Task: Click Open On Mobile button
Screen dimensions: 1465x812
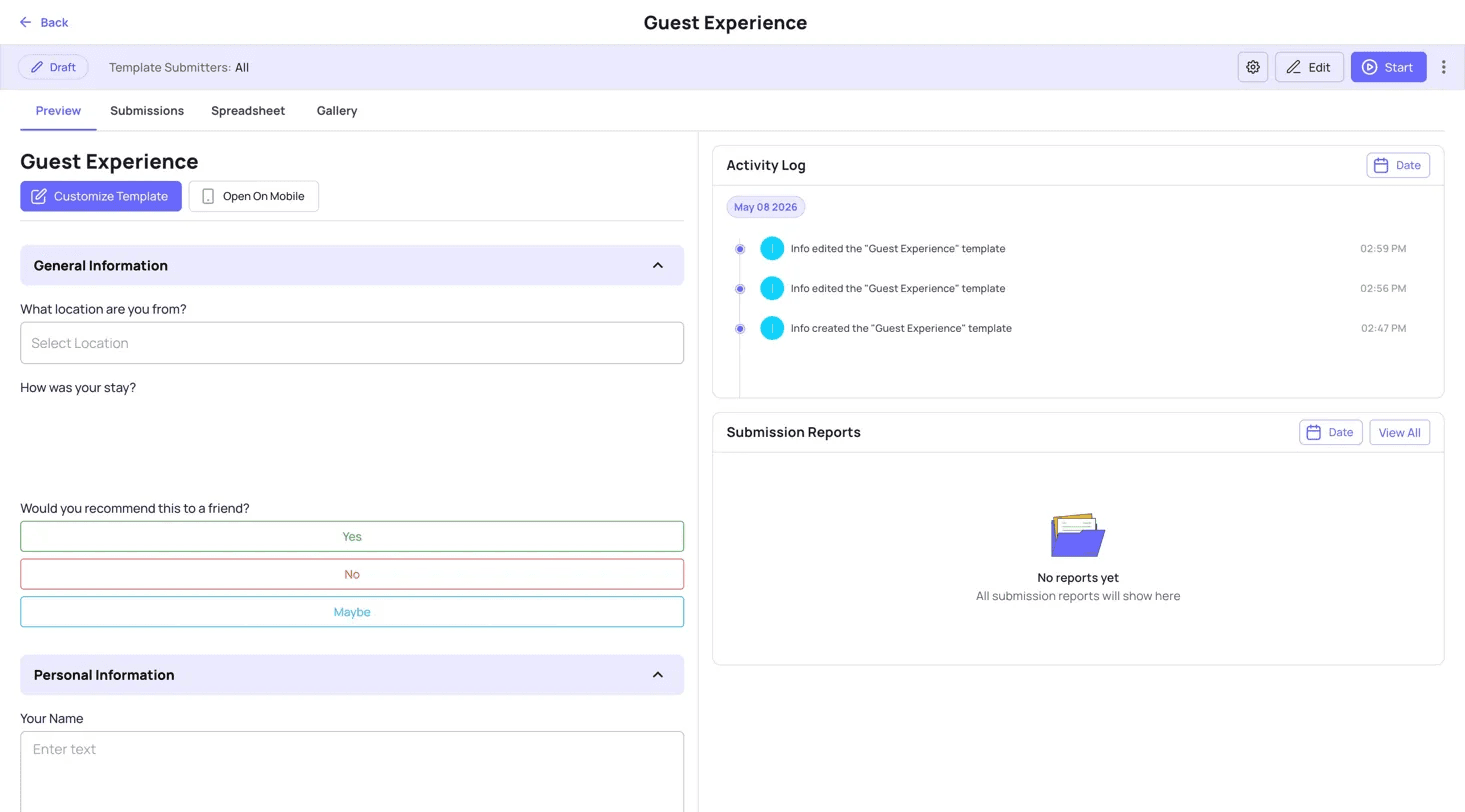Action: tap(254, 196)
